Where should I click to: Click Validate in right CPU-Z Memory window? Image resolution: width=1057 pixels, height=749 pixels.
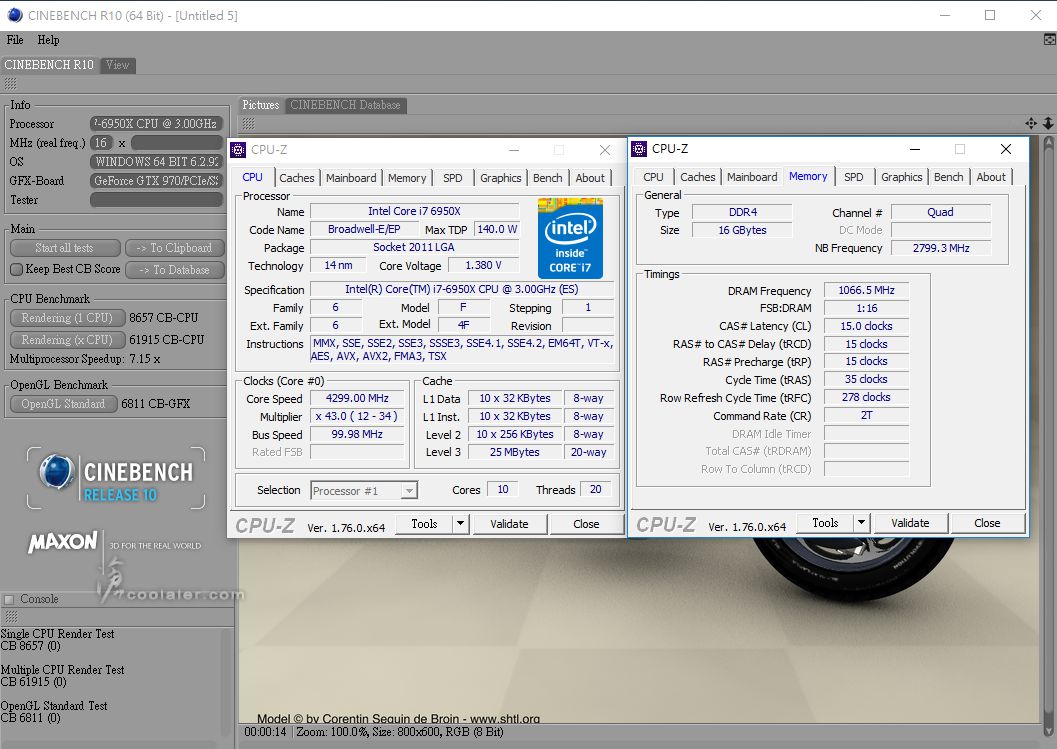pyautogui.click(x=910, y=522)
